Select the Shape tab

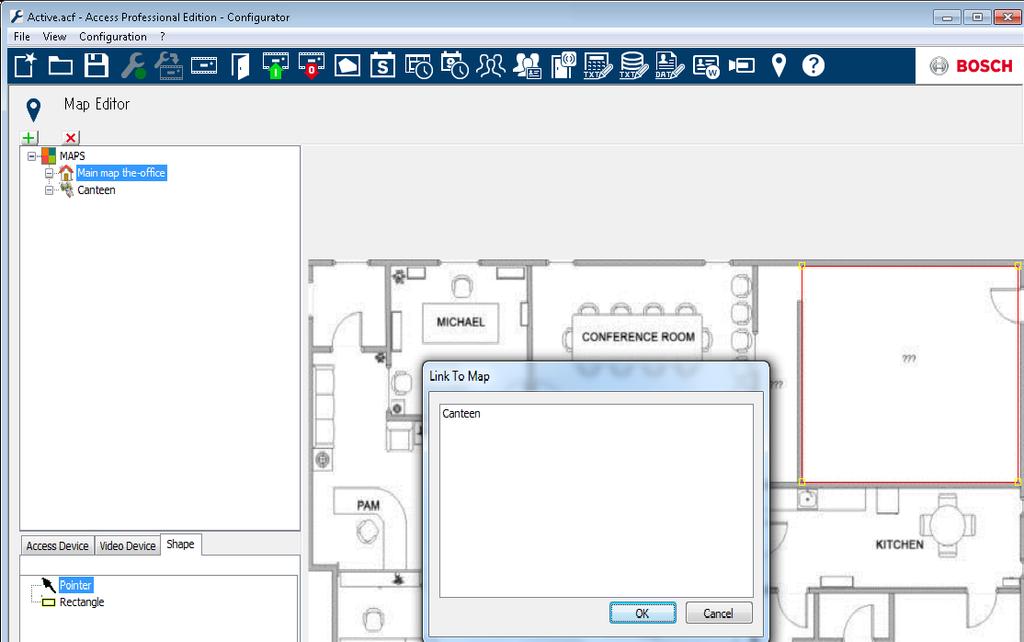tap(180, 544)
